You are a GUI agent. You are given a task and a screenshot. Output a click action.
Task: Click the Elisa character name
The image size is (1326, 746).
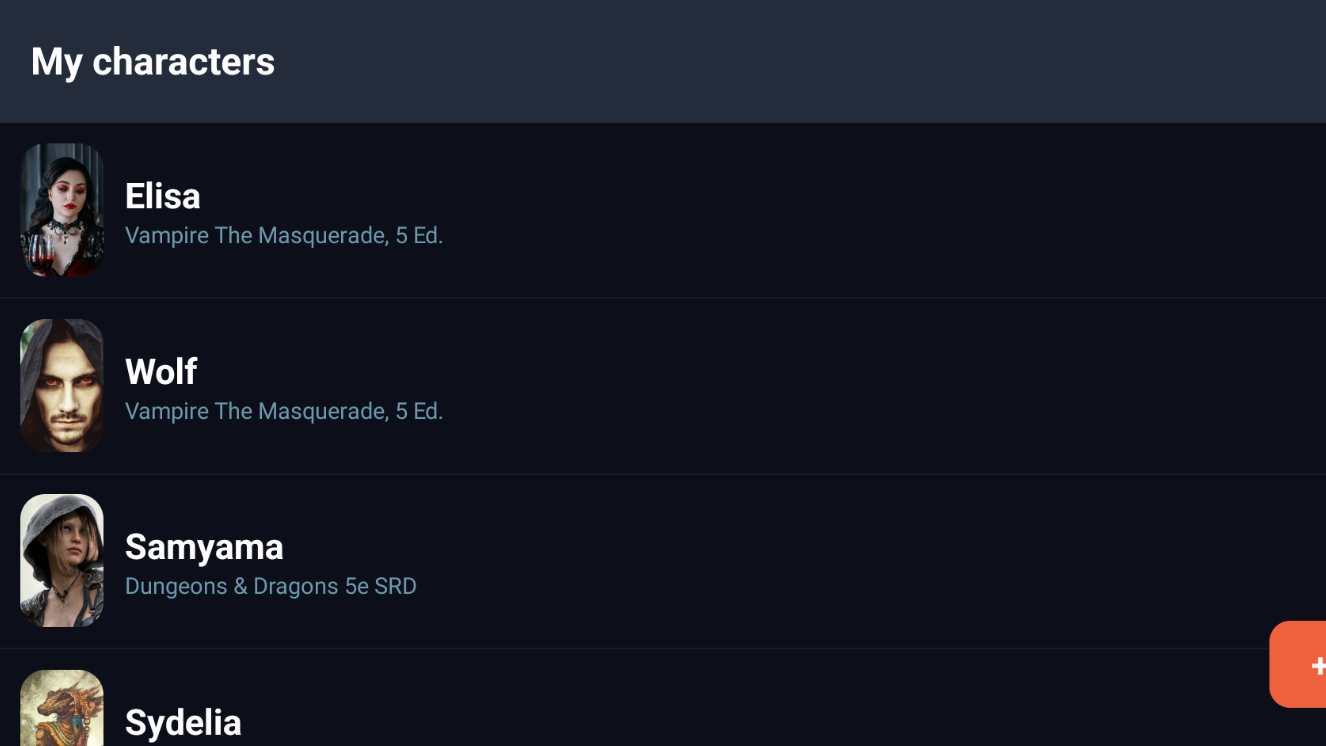[x=163, y=196]
